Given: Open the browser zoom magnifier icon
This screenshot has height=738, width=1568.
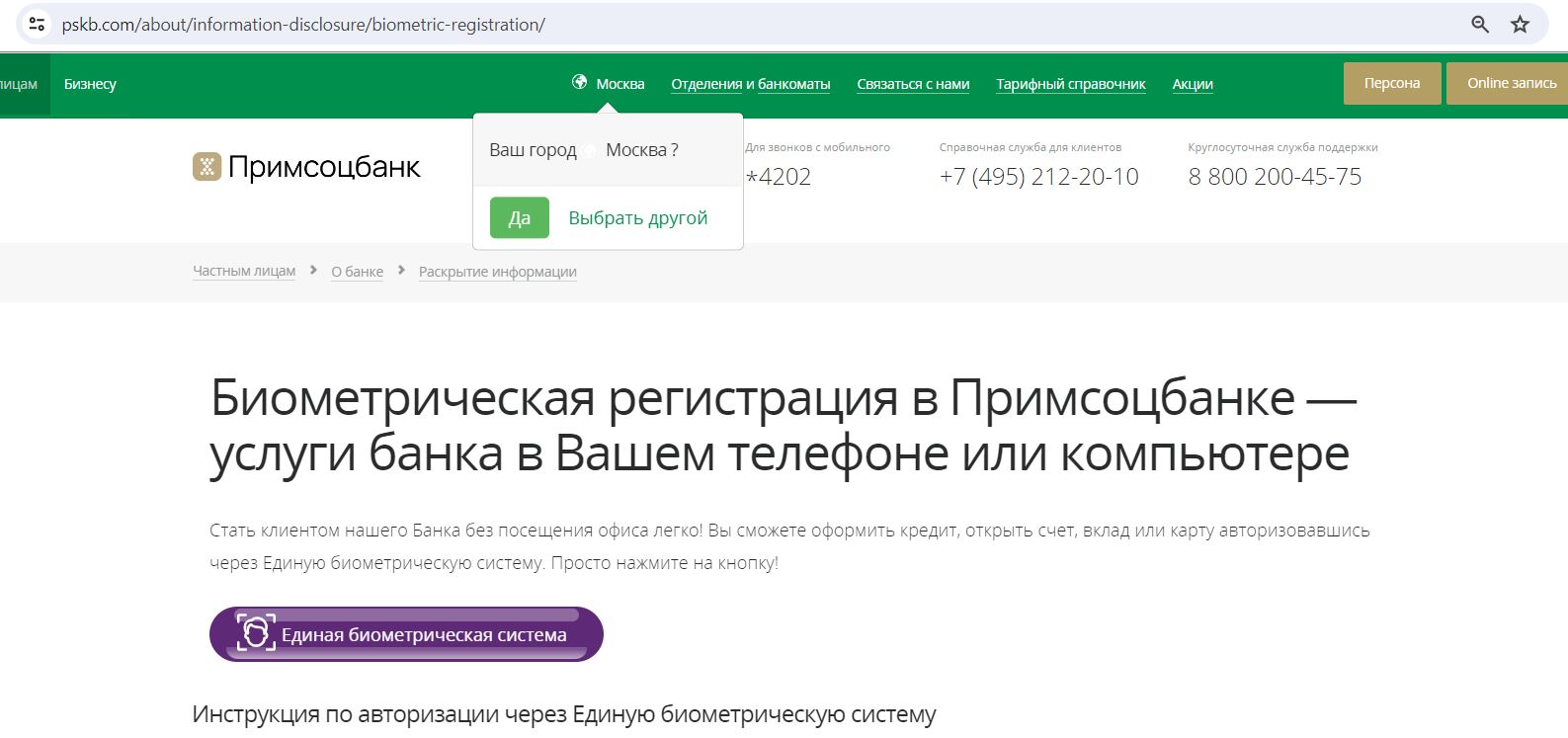Looking at the screenshot, I should coord(1479,24).
